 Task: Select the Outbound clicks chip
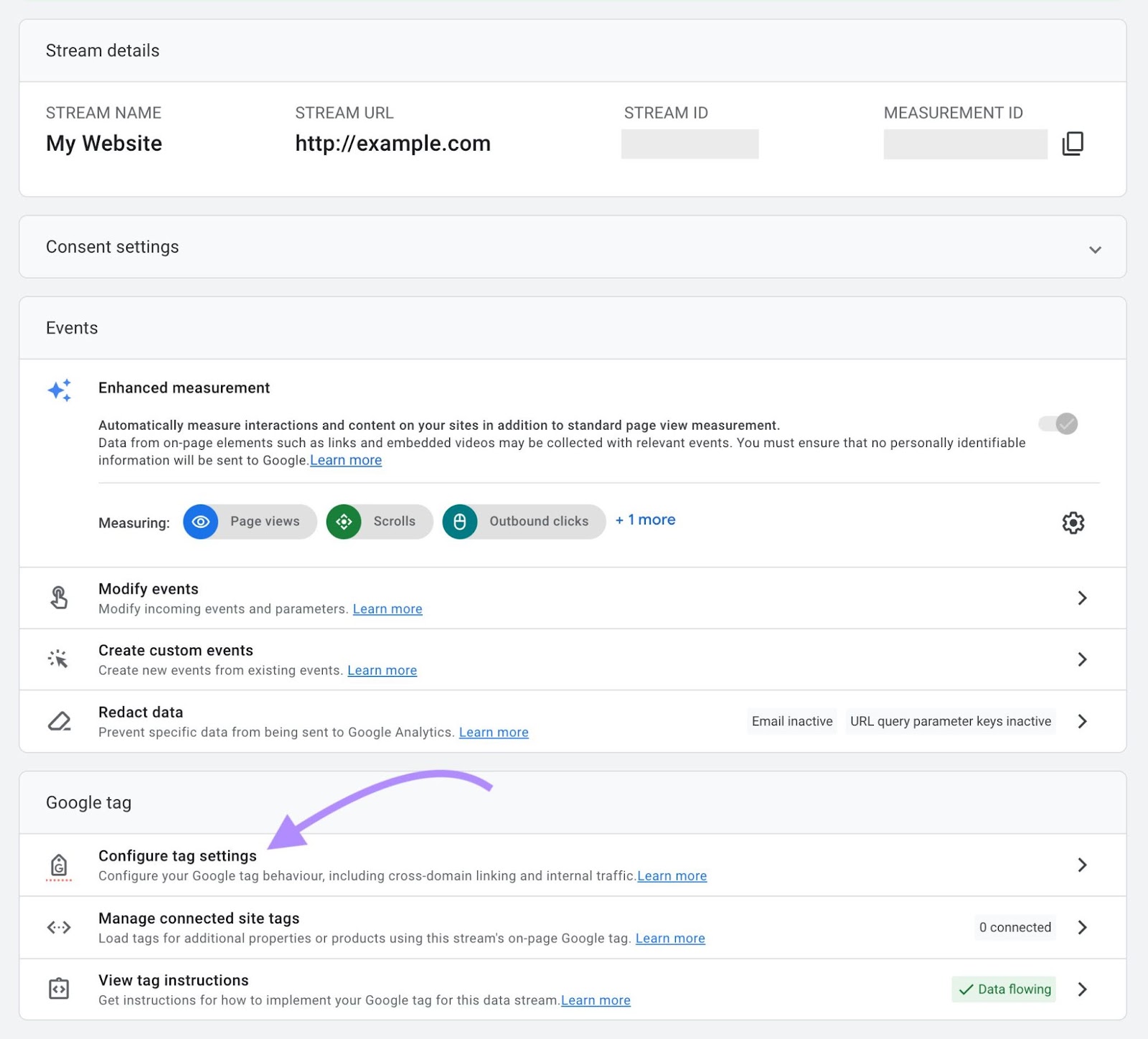click(x=524, y=522)
